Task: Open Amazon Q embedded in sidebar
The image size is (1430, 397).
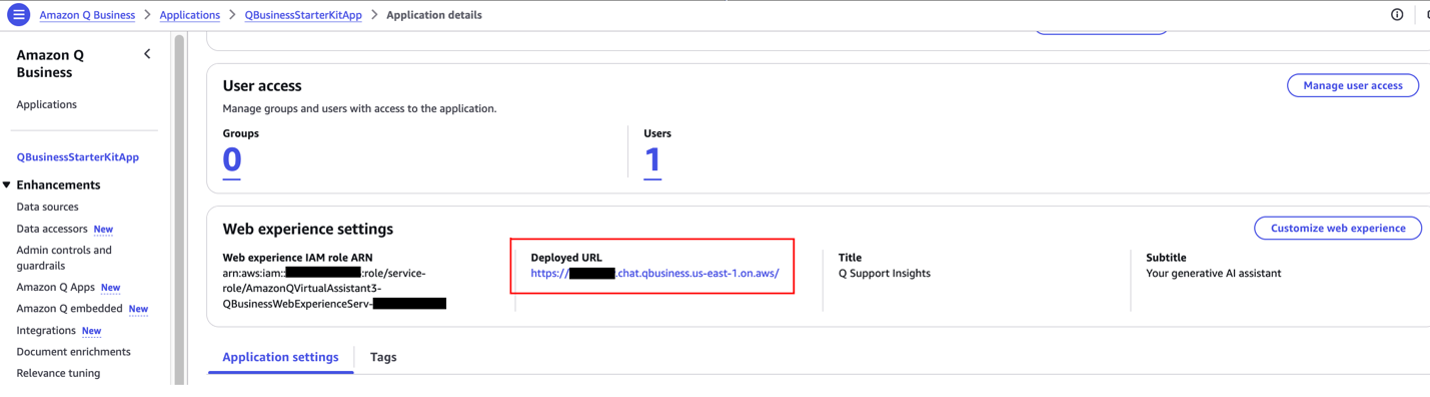Action: click(x=69, y=309)
